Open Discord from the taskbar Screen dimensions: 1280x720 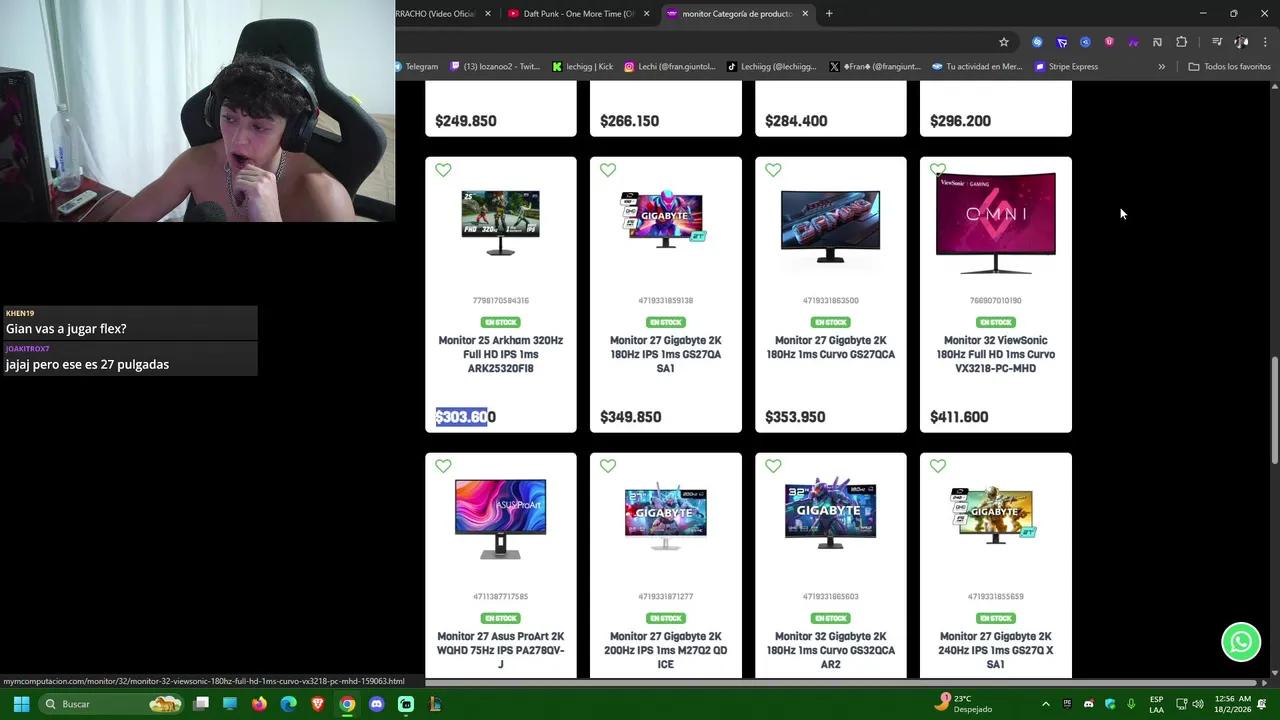pos(376,704)
